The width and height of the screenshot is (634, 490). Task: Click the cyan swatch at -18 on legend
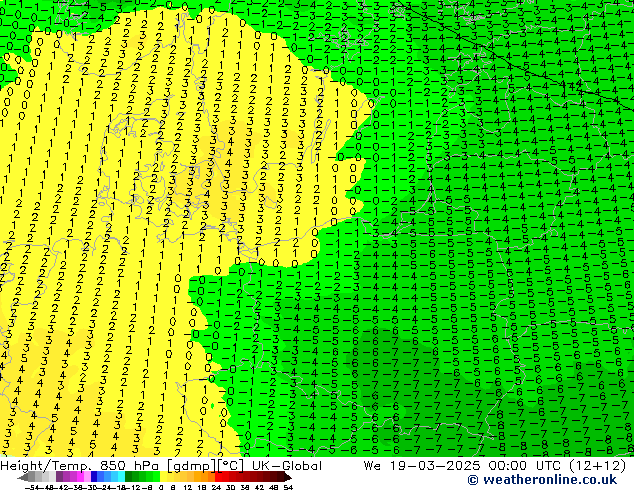click(122, 477)
